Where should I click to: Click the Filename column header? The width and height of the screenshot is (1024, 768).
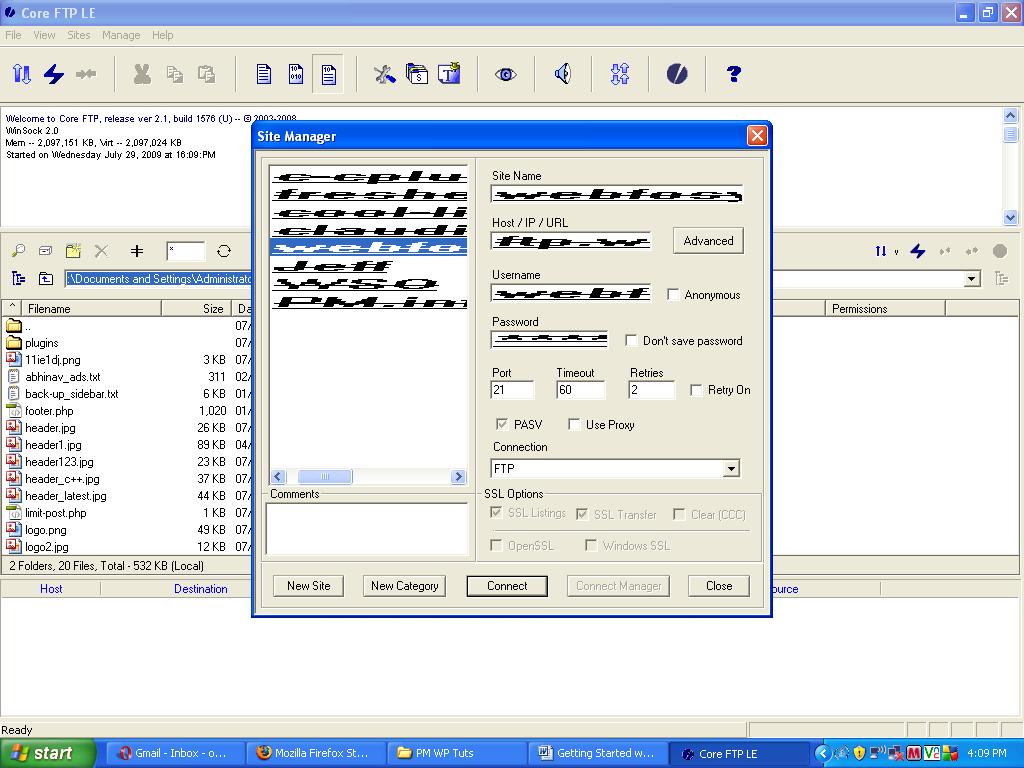tap(91, 308)
